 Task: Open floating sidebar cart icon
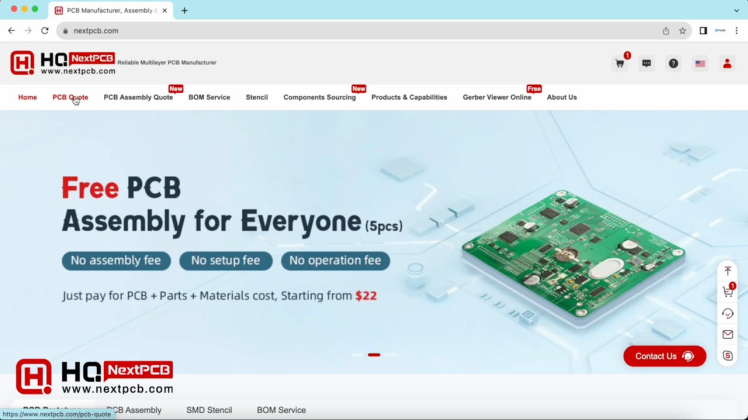tap(727, 292)
